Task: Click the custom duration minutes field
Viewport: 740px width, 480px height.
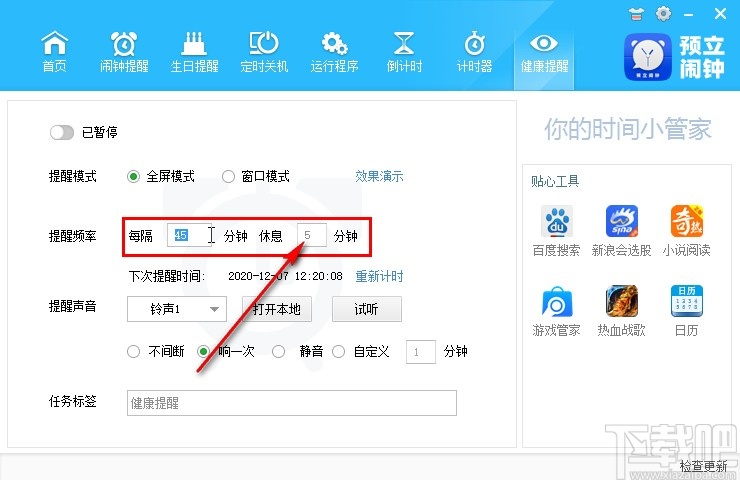Action: tap(420, 352)
